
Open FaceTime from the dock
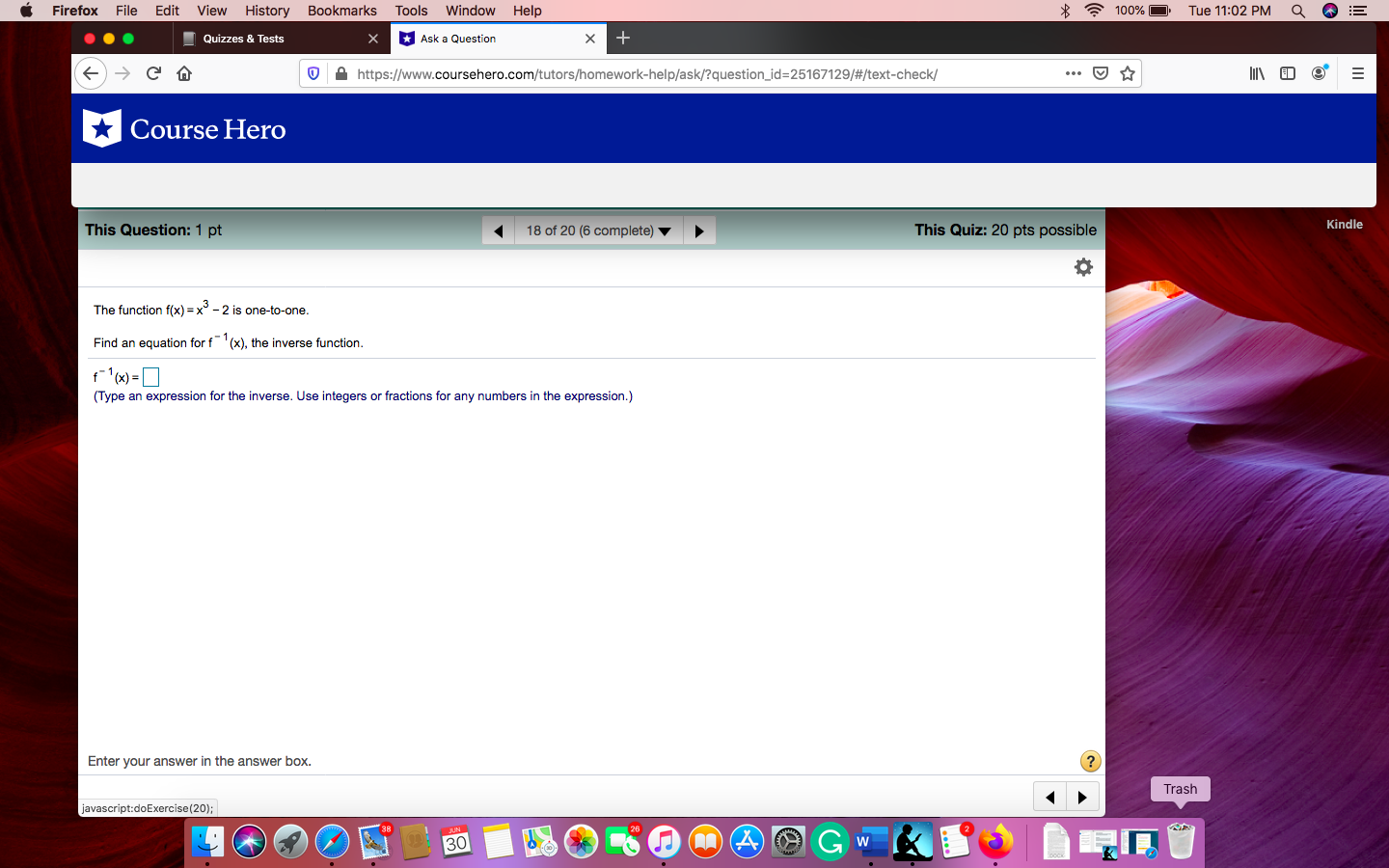click(622, 842)
